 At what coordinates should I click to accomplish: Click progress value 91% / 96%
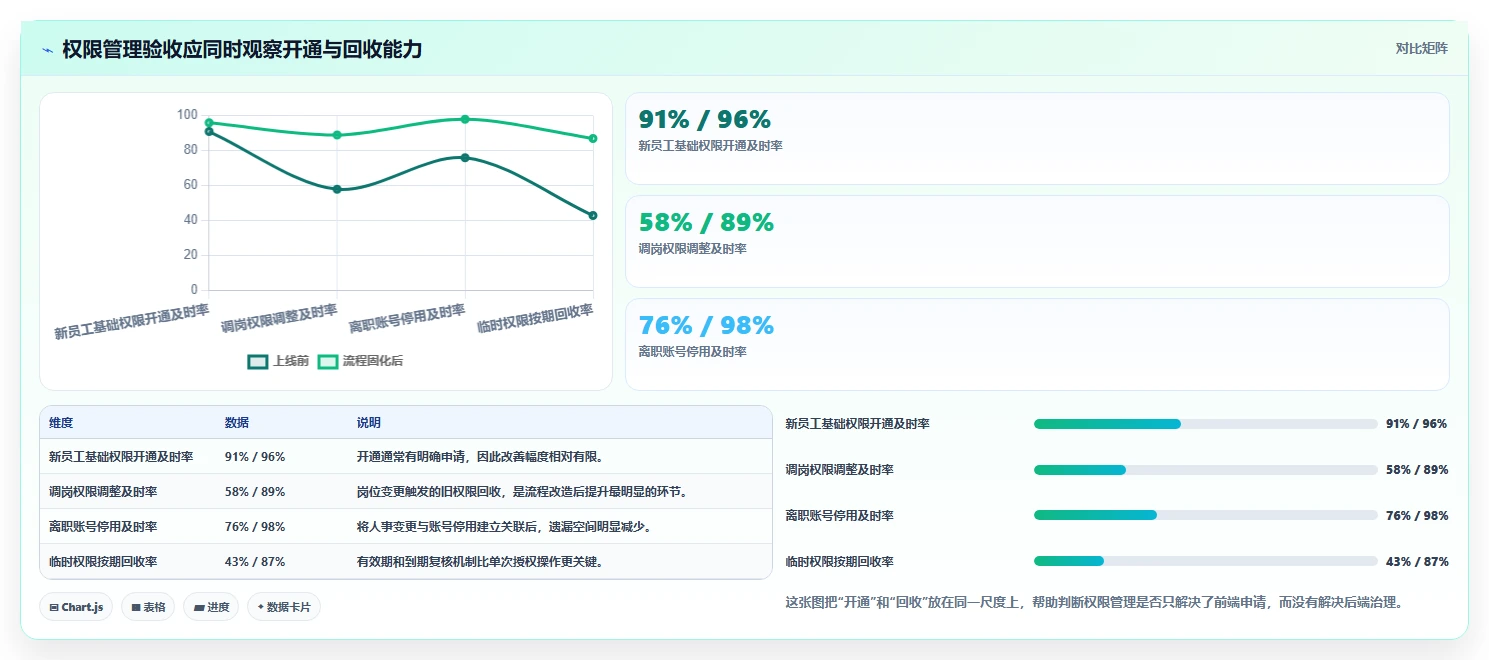1417,424
